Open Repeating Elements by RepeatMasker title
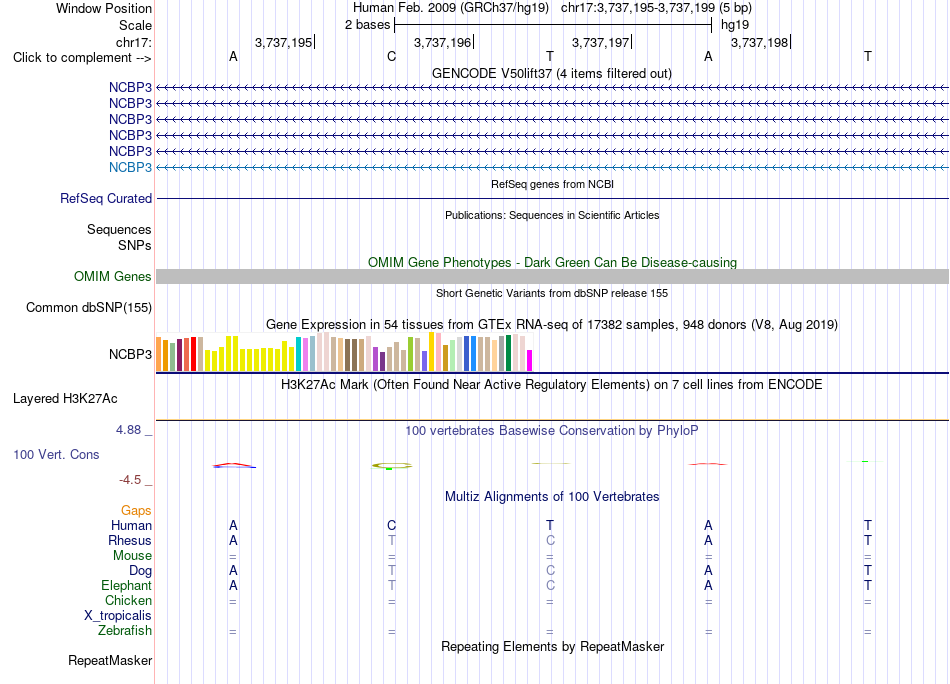This screenshot has height=684, width=950. (x=552, y=646)
